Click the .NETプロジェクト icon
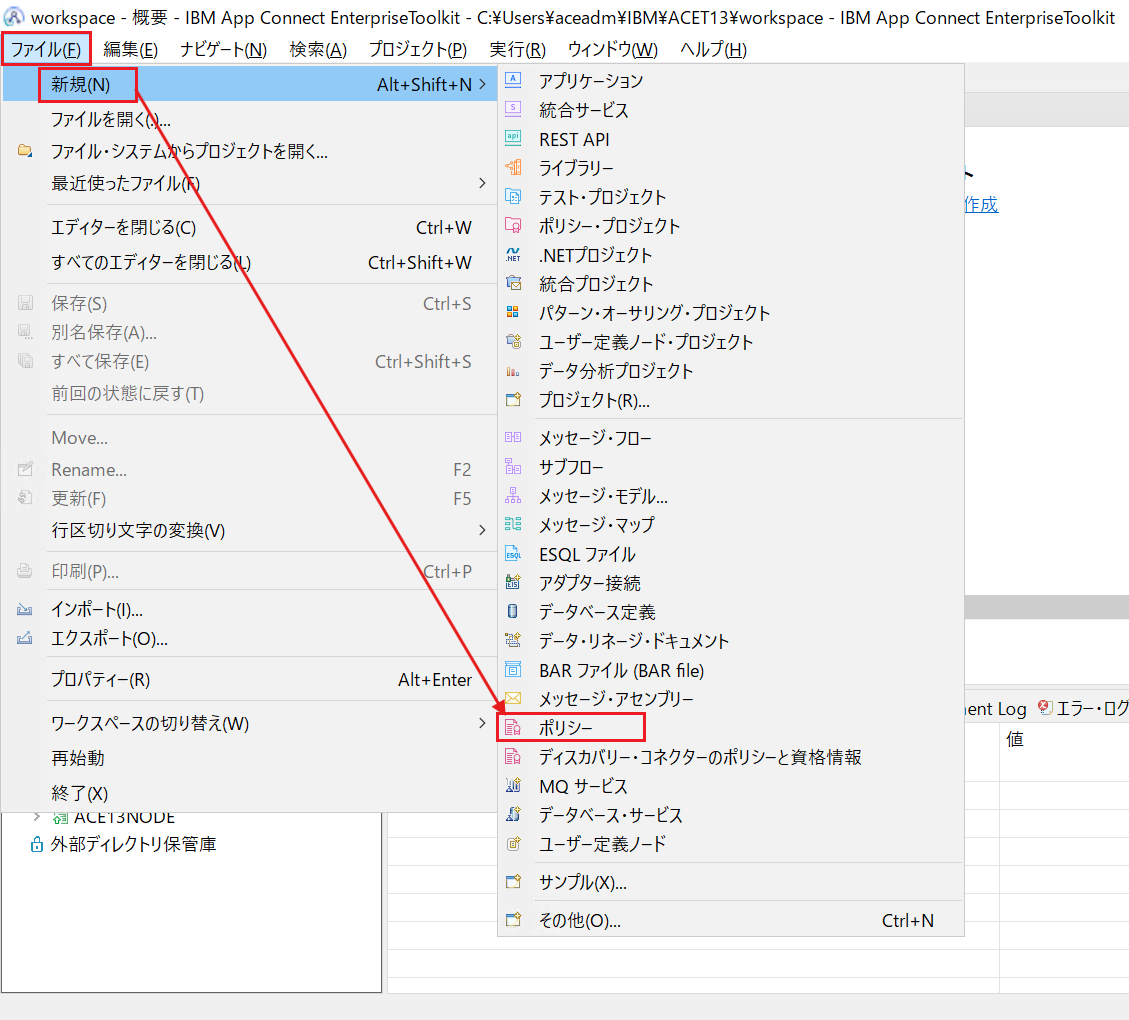This screenshot has width=1129, height=1020. (x=513, y=254)
